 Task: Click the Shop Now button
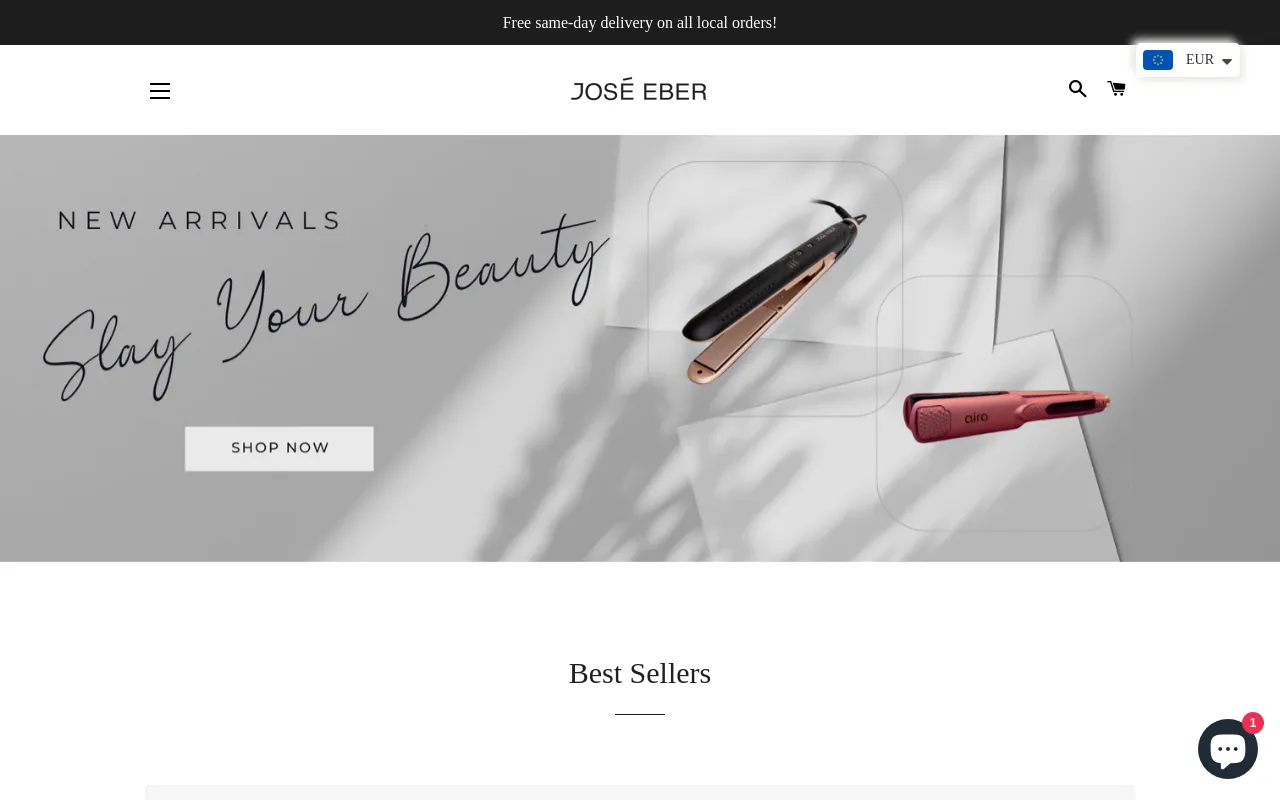click(279, 448)
